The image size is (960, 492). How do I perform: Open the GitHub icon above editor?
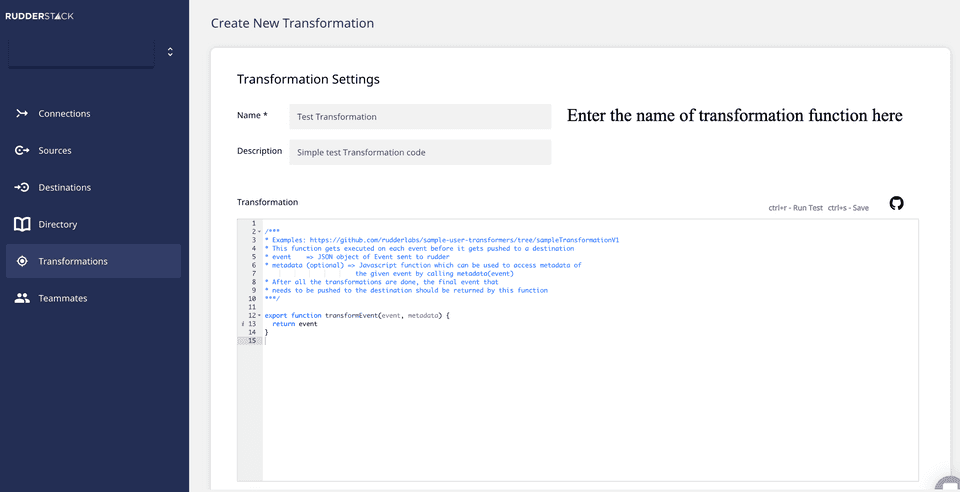tap(896, 203)
